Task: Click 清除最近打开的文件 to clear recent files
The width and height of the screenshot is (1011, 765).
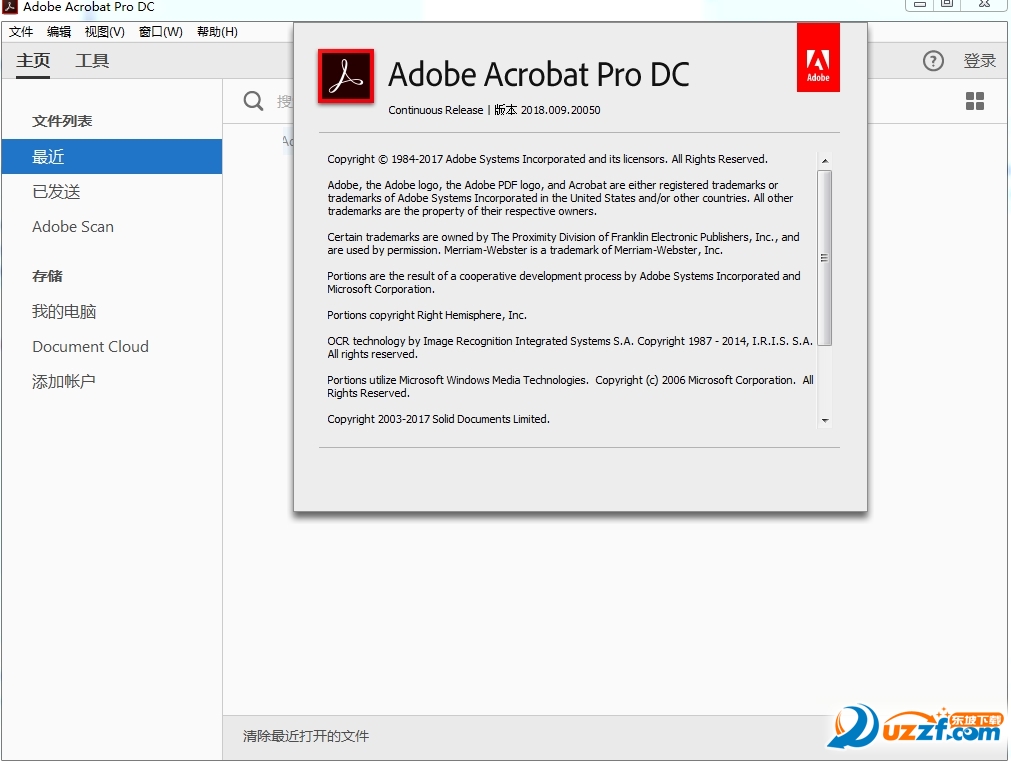Action: [305, 735]
